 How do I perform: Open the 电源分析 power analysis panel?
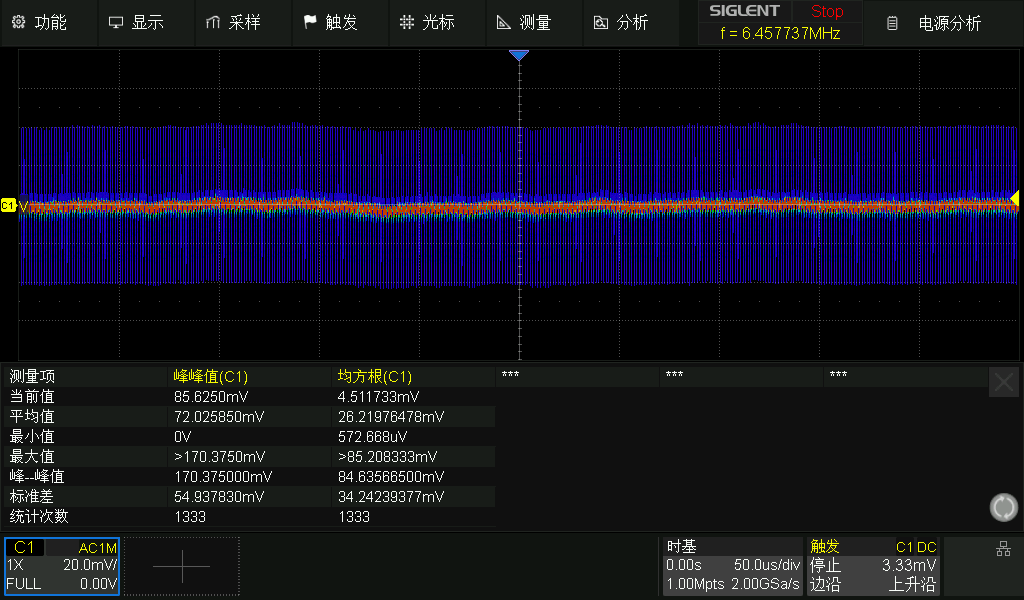tap(938, 23)
